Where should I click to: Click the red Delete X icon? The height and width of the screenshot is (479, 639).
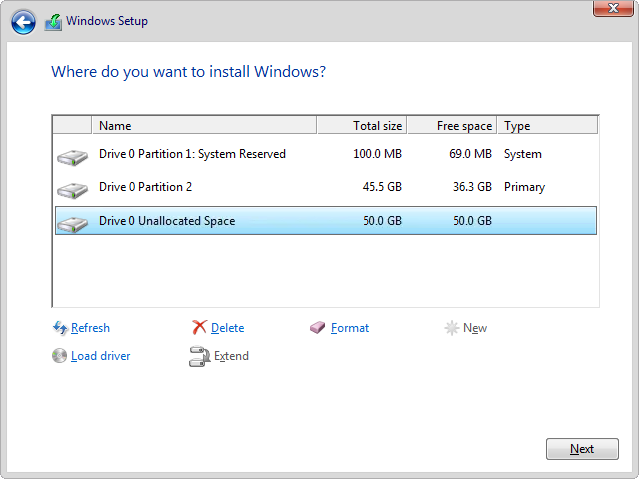tap(199, 328)
